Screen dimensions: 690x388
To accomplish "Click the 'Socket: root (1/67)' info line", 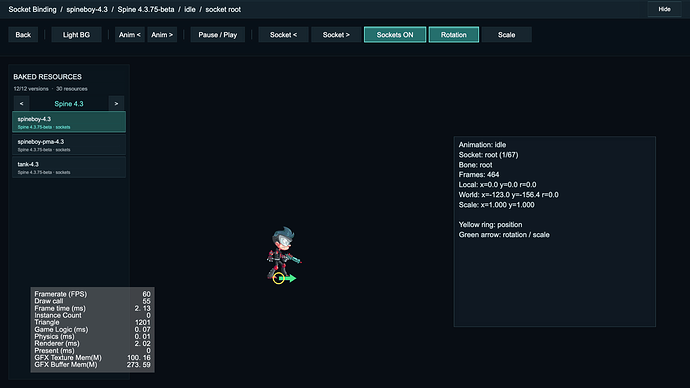I will pyautogui.click(x=488, y=155).
